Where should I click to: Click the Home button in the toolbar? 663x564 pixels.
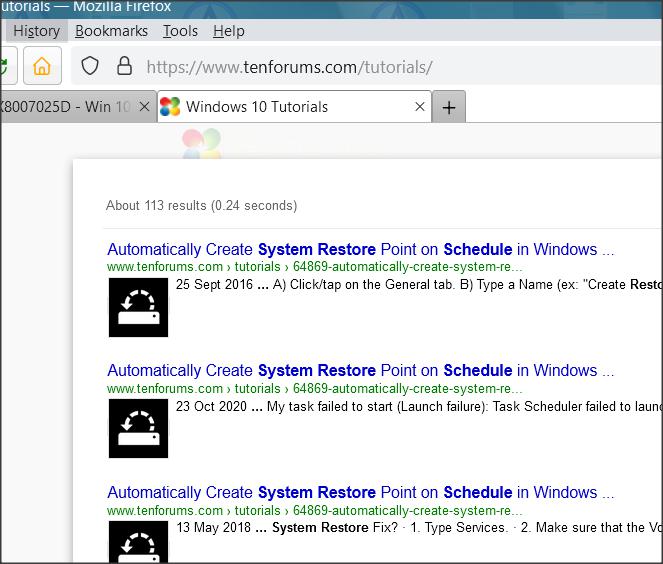pos(42,66)
